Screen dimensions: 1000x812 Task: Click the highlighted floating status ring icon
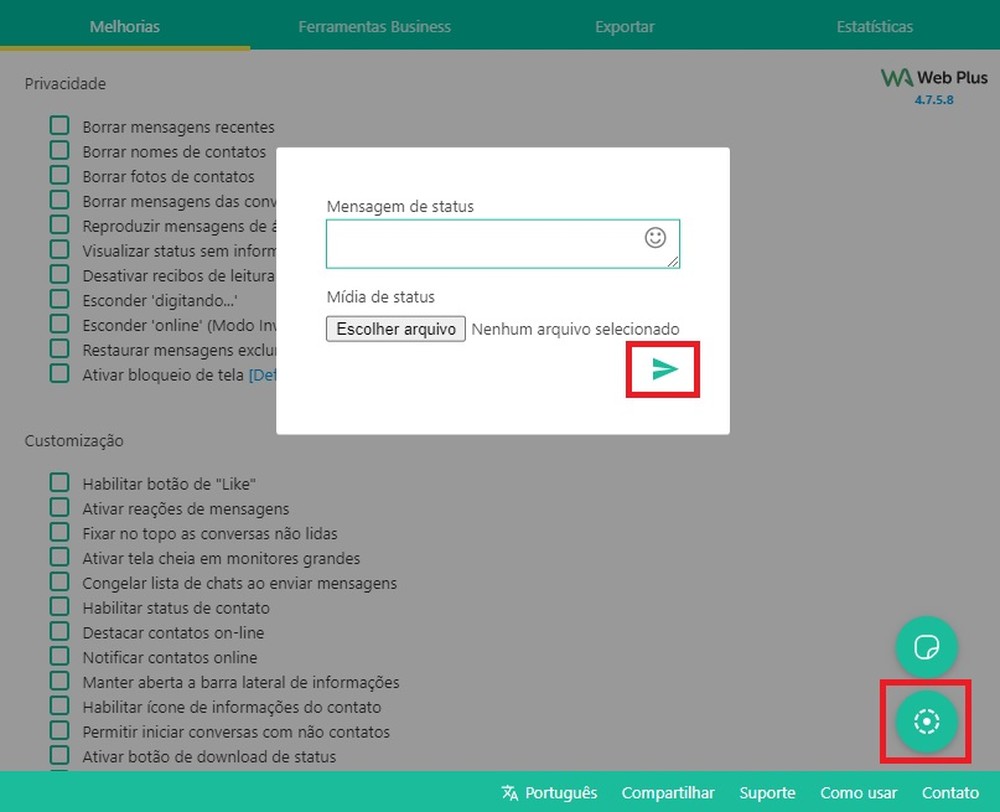click(925, 721)
